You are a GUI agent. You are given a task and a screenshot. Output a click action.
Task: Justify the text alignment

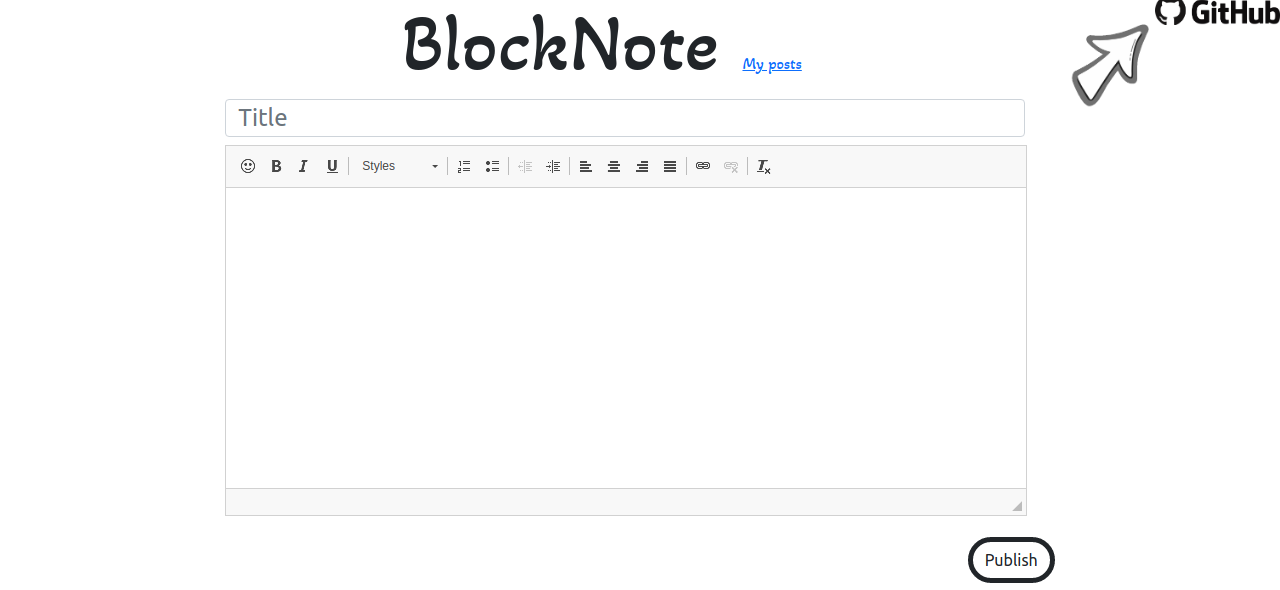pos(670,166)
